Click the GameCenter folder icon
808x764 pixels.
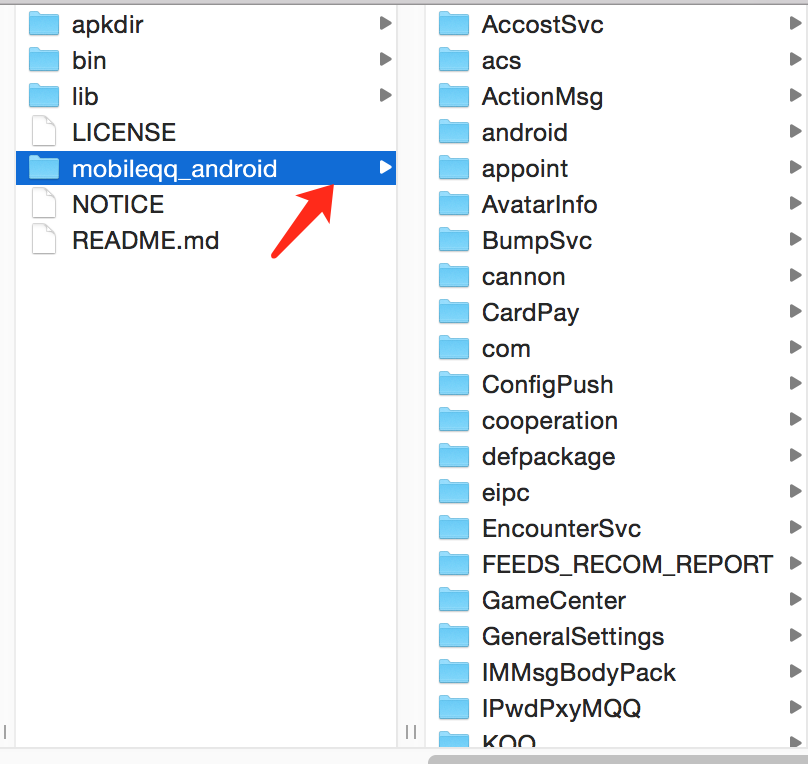[x=454, y=600]
